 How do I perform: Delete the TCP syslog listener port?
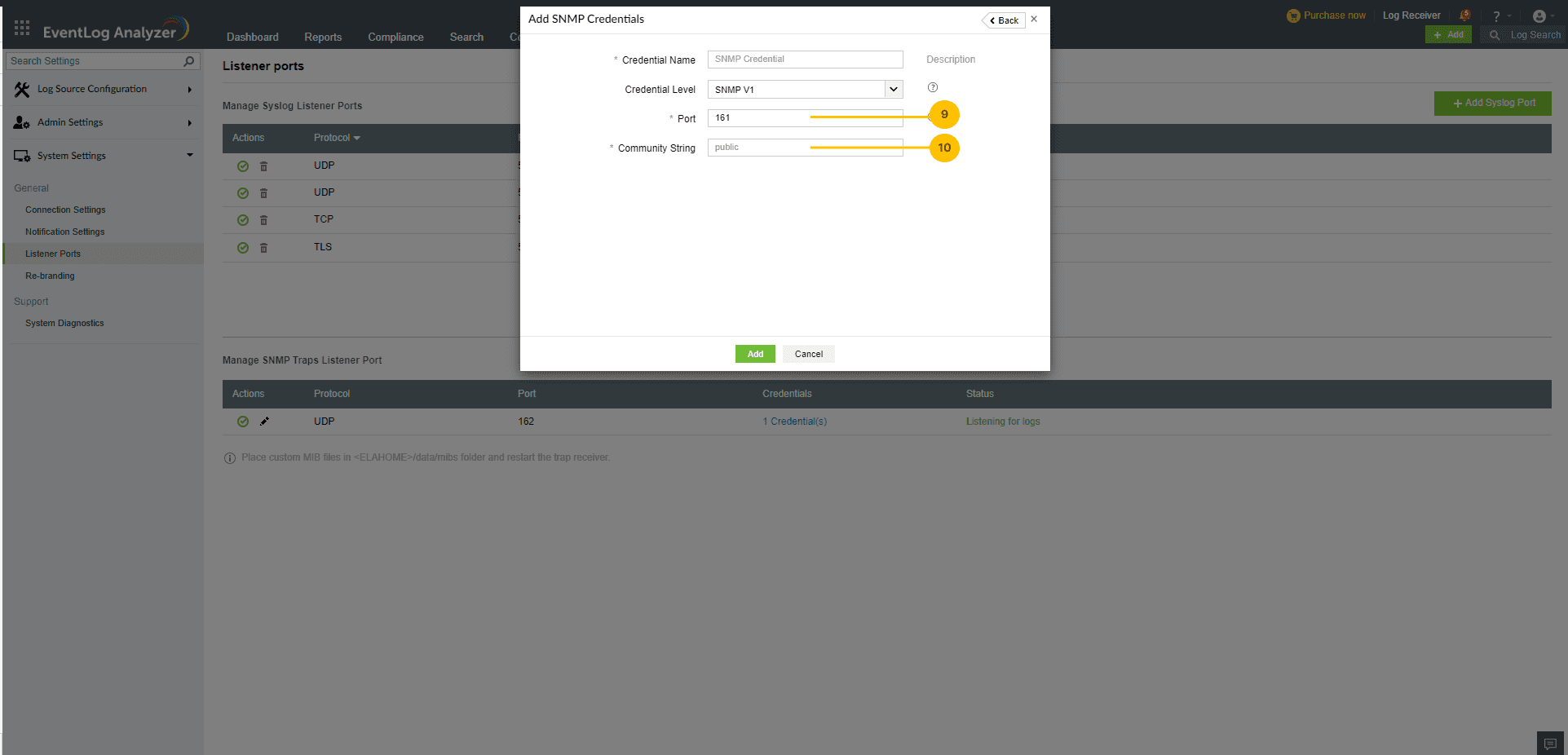(x=263, y=219)
